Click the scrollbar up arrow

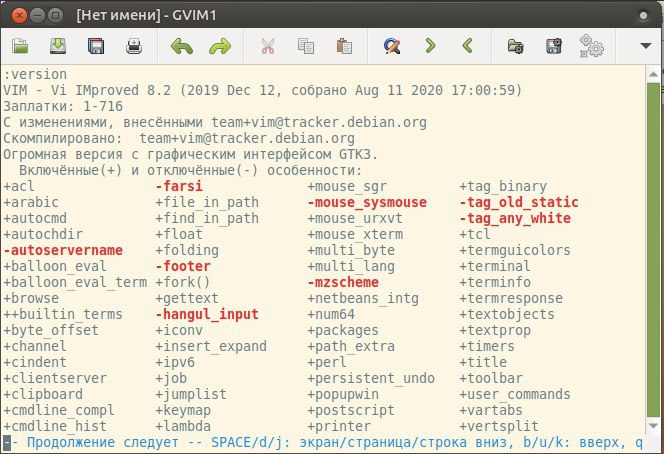click(x=653, y=74)
